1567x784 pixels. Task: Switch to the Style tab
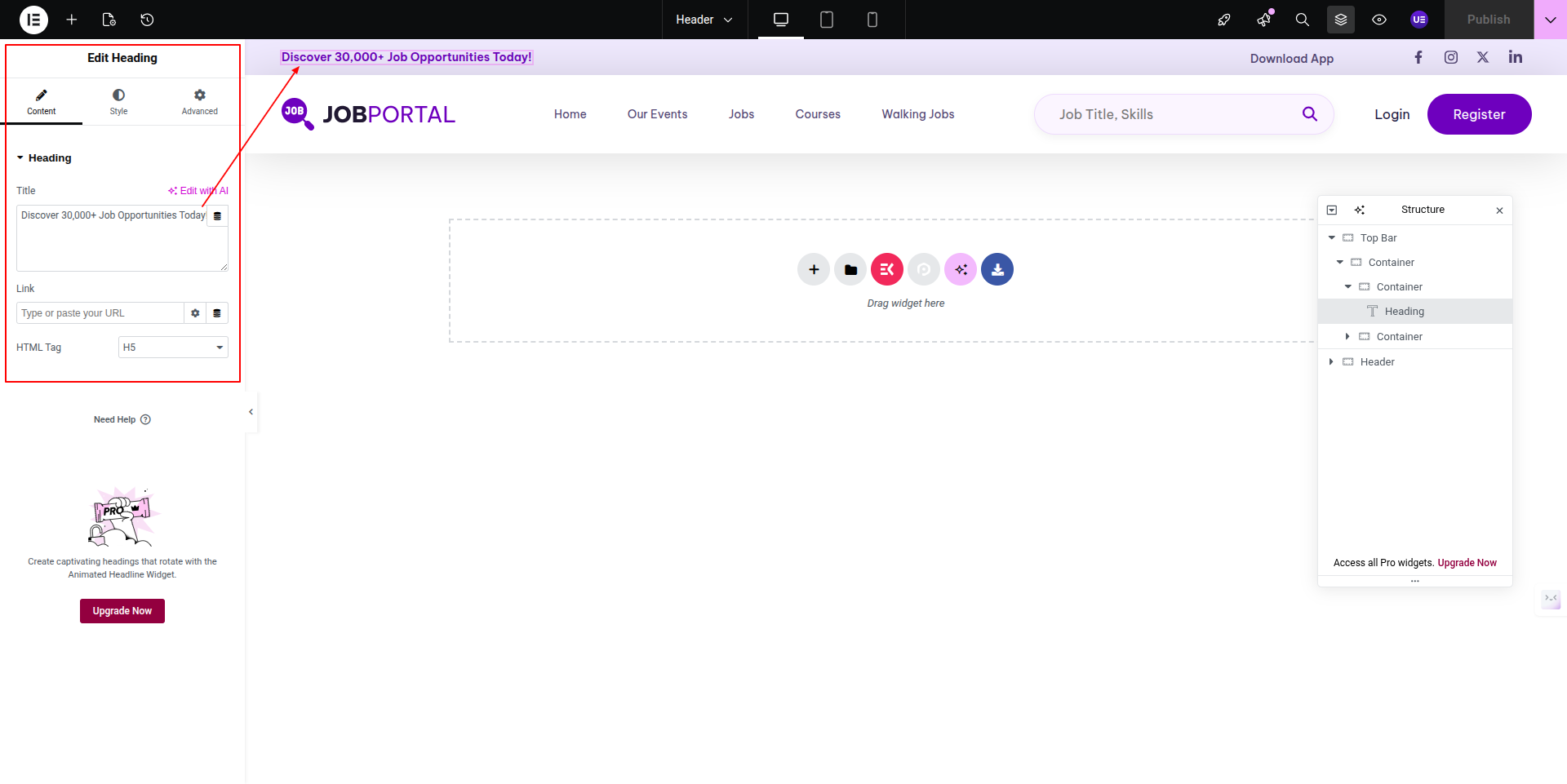119,102
